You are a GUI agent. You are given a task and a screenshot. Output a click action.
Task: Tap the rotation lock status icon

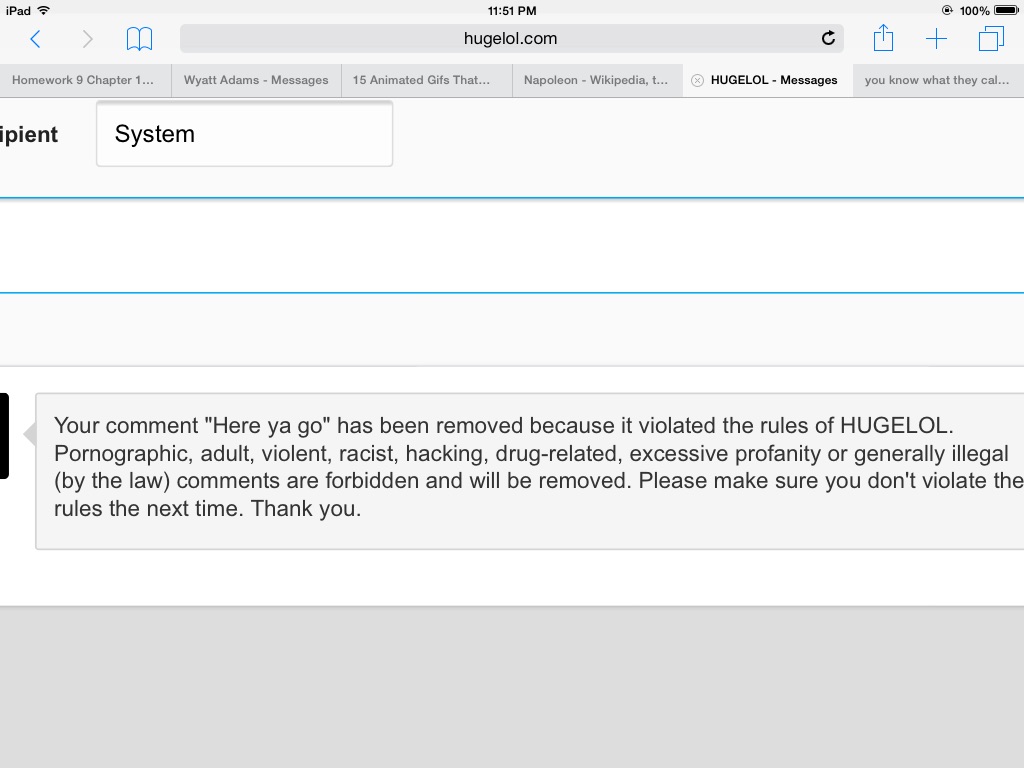coord(947,10)
